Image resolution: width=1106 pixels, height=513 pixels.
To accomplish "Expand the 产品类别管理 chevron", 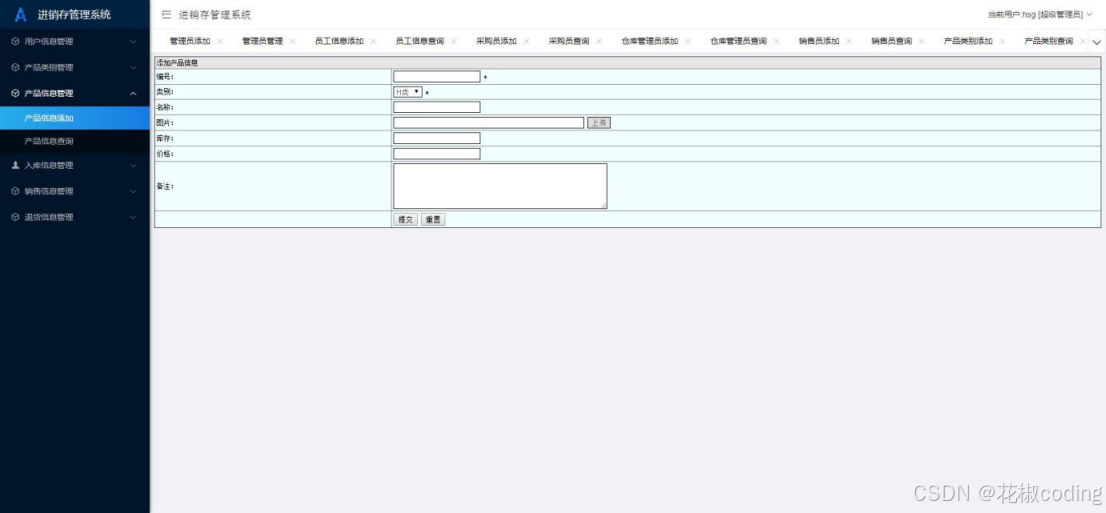I will (x=133, y=68).
